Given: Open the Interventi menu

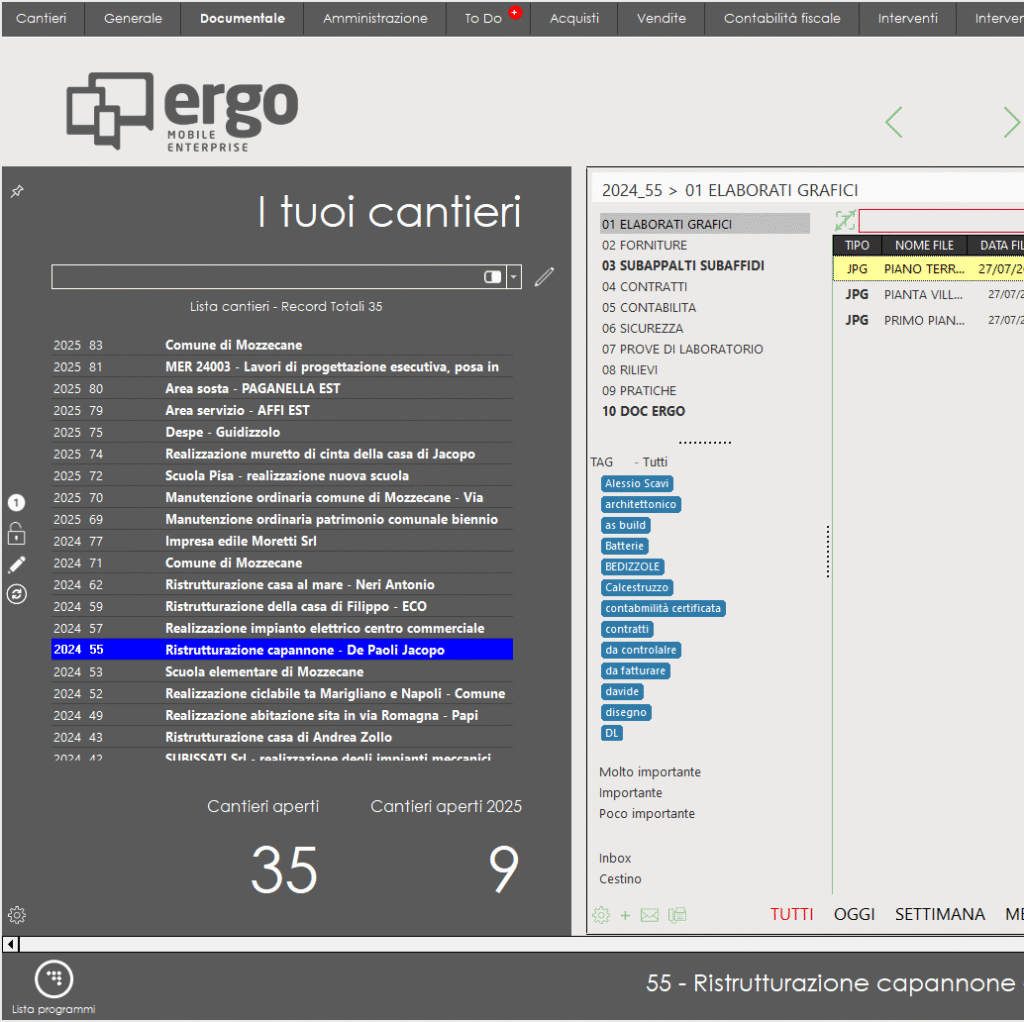Looking at the screenshot, I should point(907,18).
